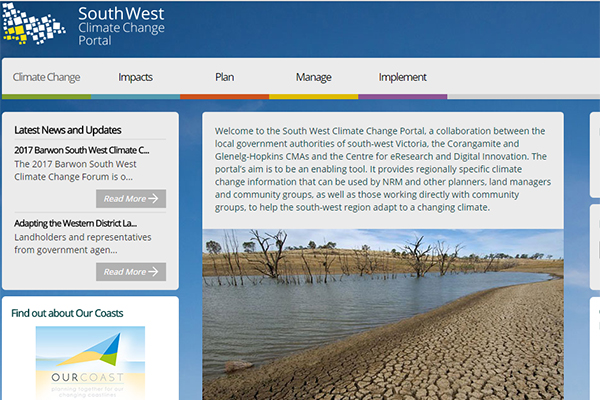Click Read More under 2017 Barwon forum news
This screenshot has width=600, height=400.
coord(131,199)
